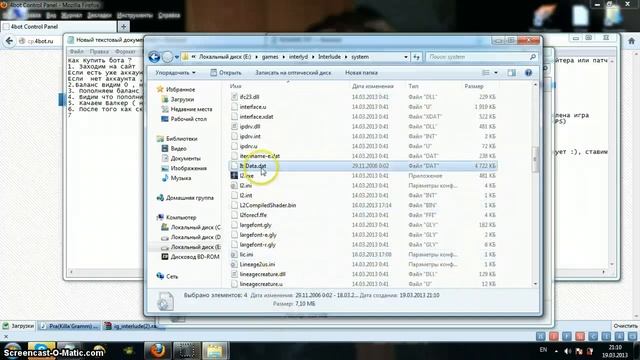Click the games segment in address breadcrumb

270,57
